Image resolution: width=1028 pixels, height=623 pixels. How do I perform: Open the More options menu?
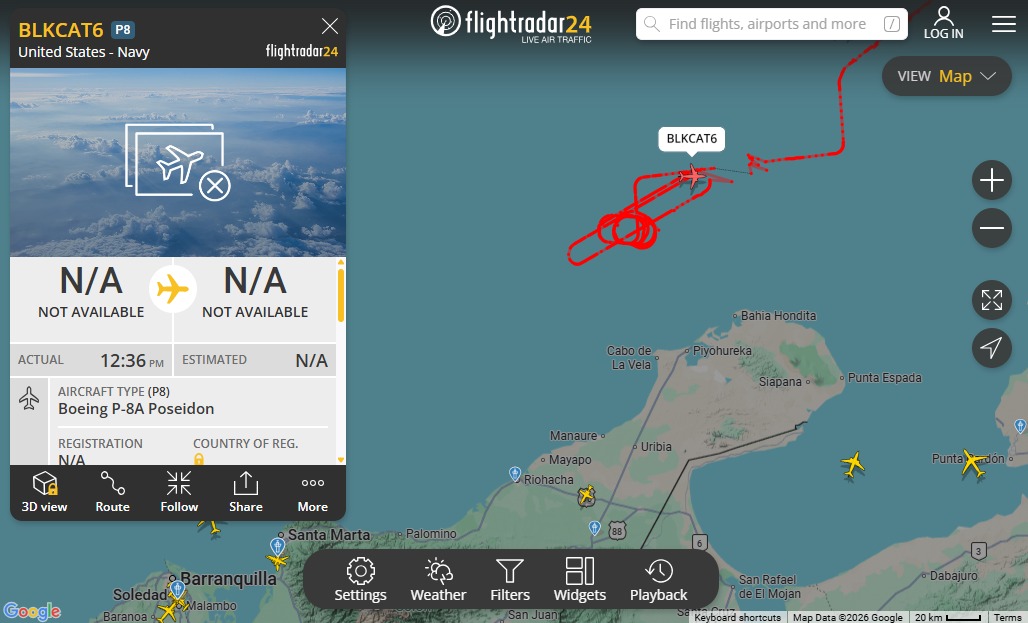[313, 492]
